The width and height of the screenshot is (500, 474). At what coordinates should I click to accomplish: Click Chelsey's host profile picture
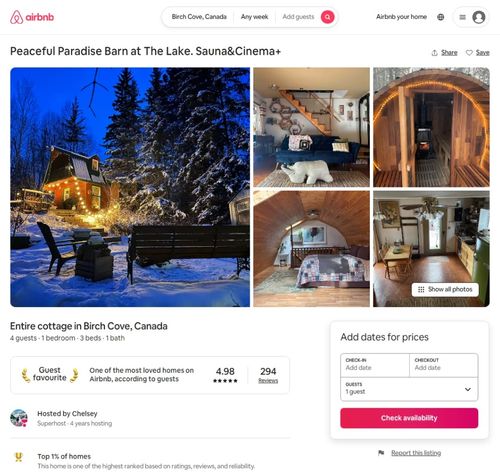(x=19, y=418)
